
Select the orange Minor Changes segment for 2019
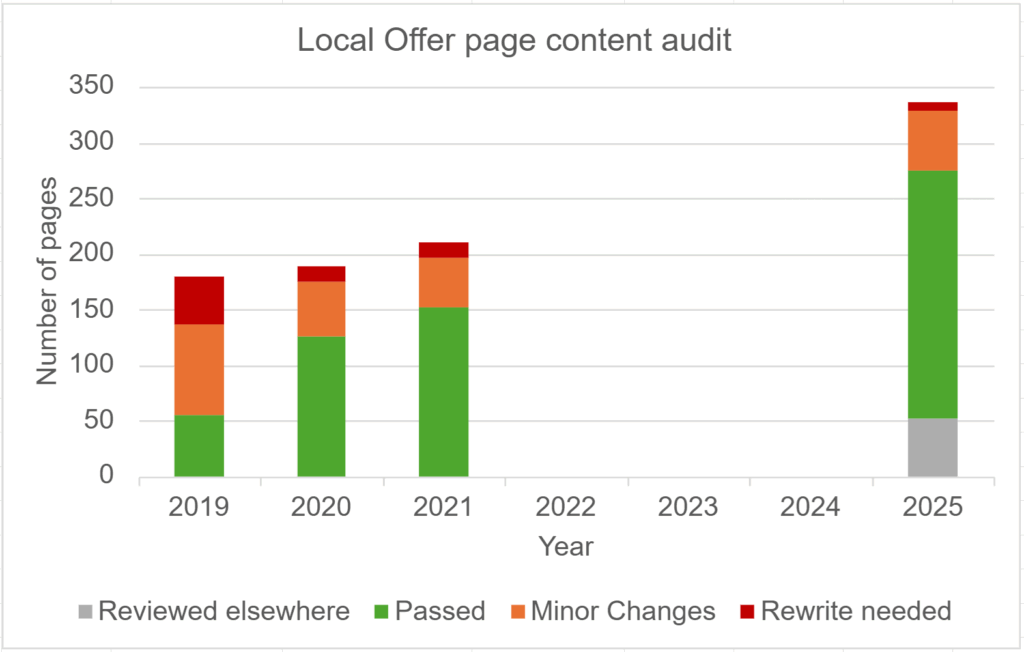tap(198, 369)
